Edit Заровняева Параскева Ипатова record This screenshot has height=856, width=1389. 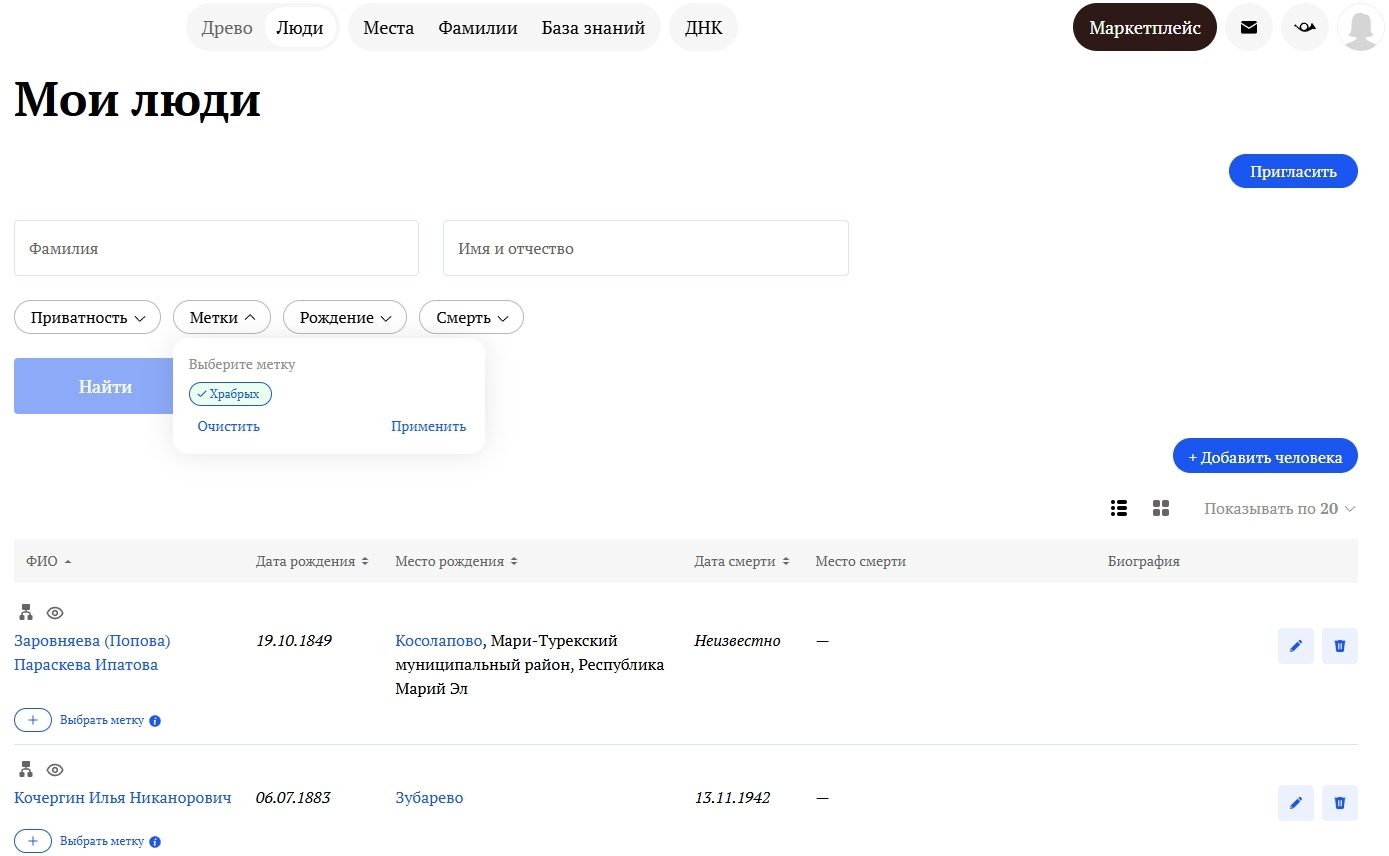[1295, 646]
